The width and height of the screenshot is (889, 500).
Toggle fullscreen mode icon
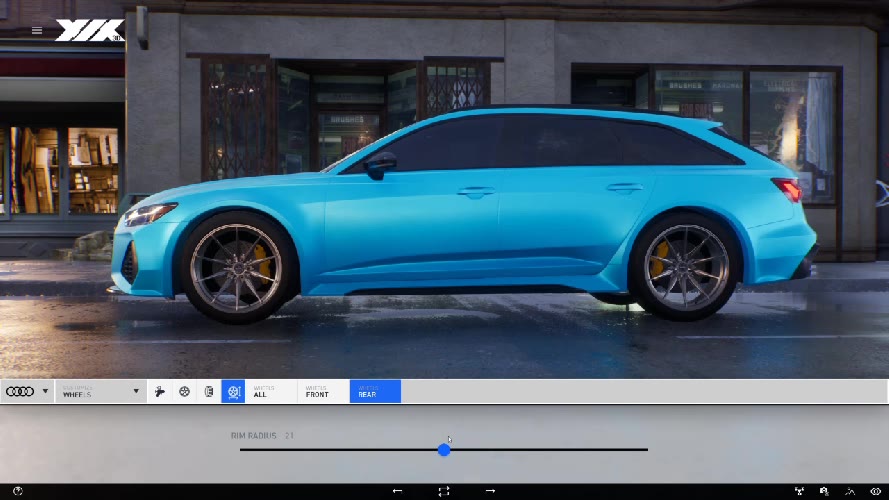[444, 491]
